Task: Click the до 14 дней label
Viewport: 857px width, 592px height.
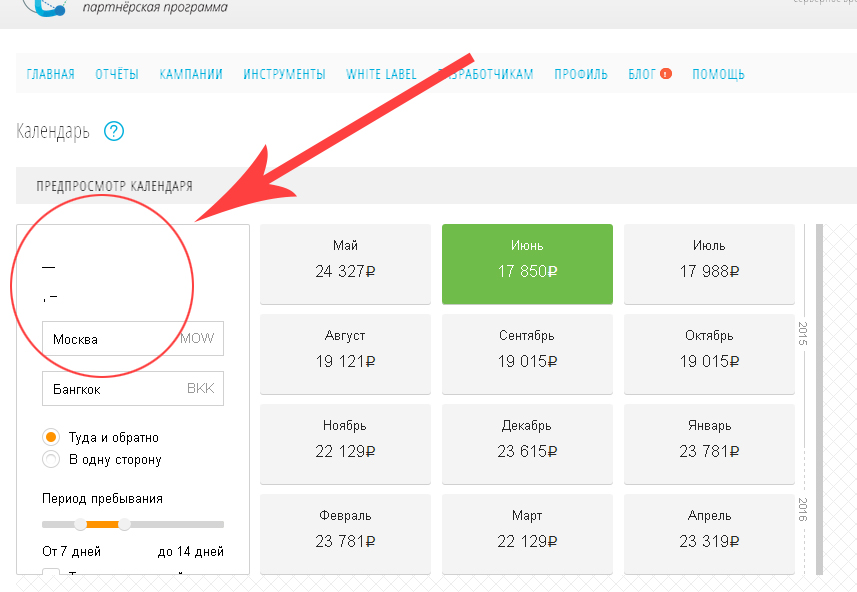Action: [x=191, y=551]
